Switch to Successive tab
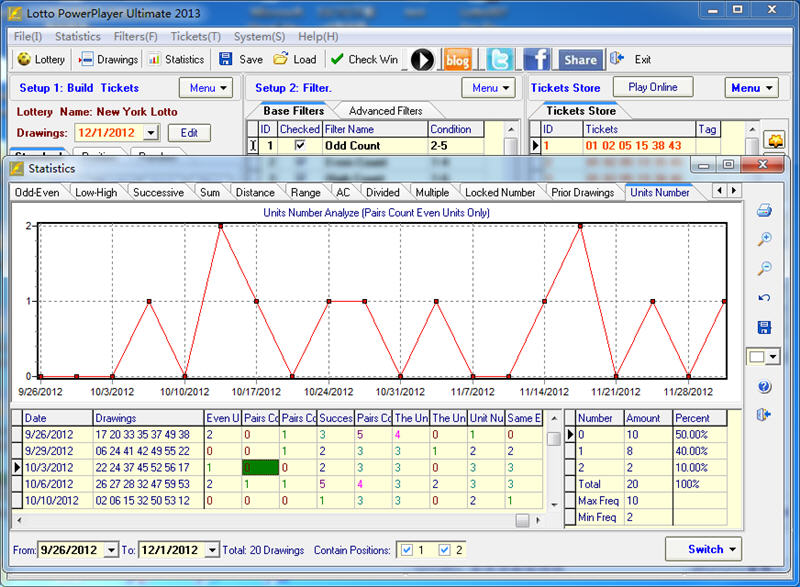Image resolution: width=800 pixels, height=587 pixels. coord(158,192)
